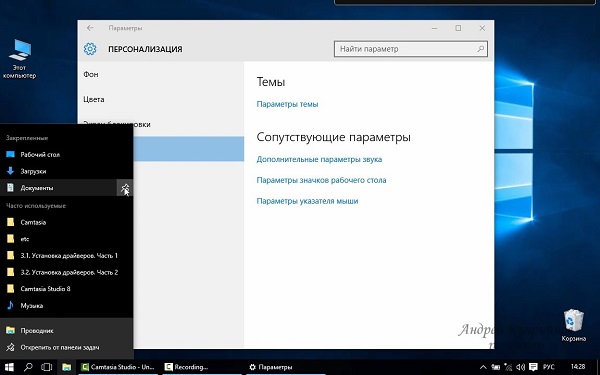Click the File Explorer taskbar icon
Image resolution: width=600 pixels, height=375 pixels.
point(67,367)
